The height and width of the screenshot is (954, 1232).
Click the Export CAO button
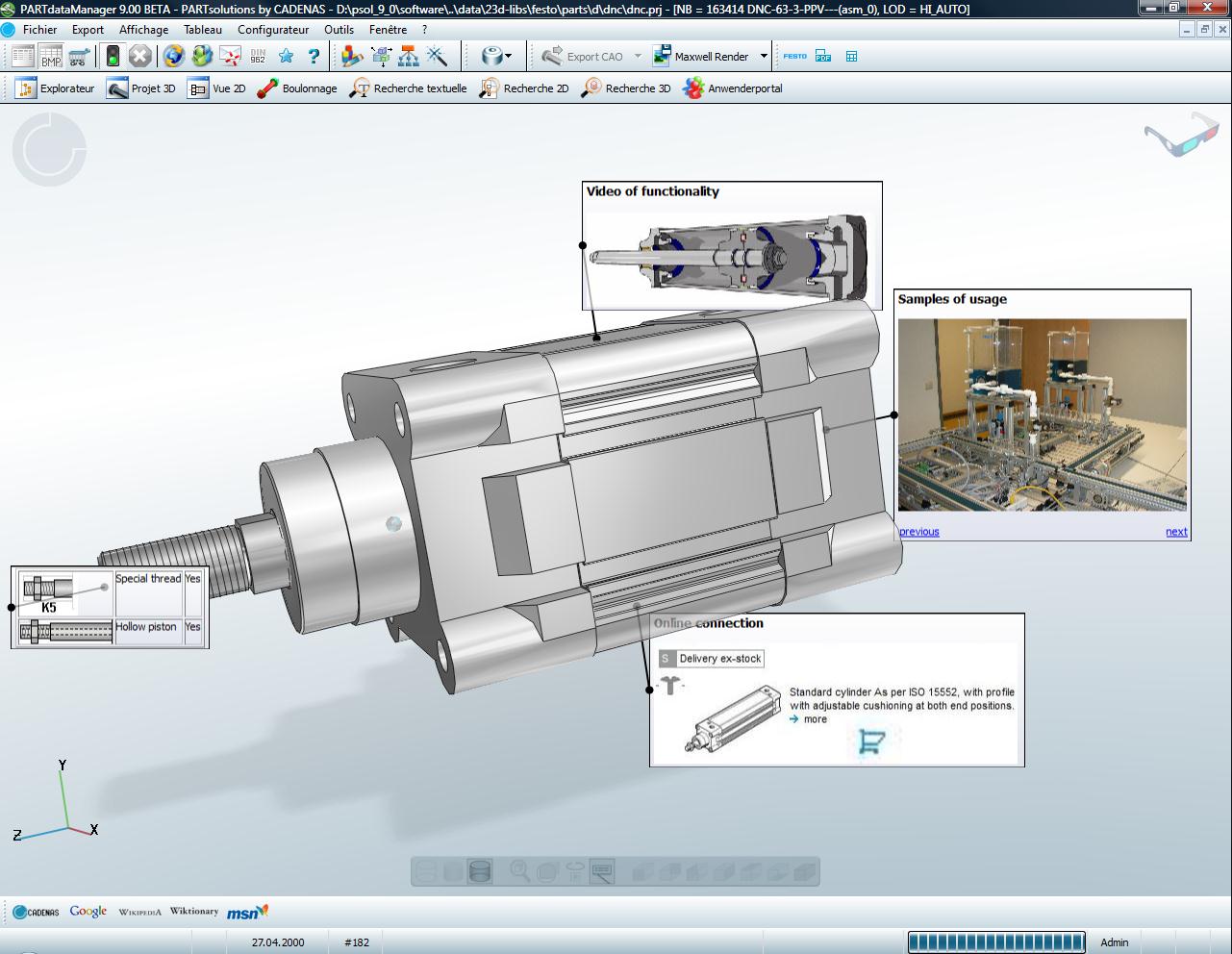coord(583,56)
